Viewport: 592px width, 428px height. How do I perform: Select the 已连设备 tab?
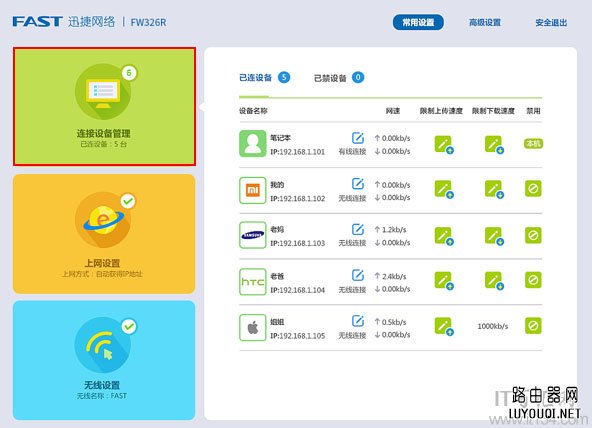pos(265,78)
